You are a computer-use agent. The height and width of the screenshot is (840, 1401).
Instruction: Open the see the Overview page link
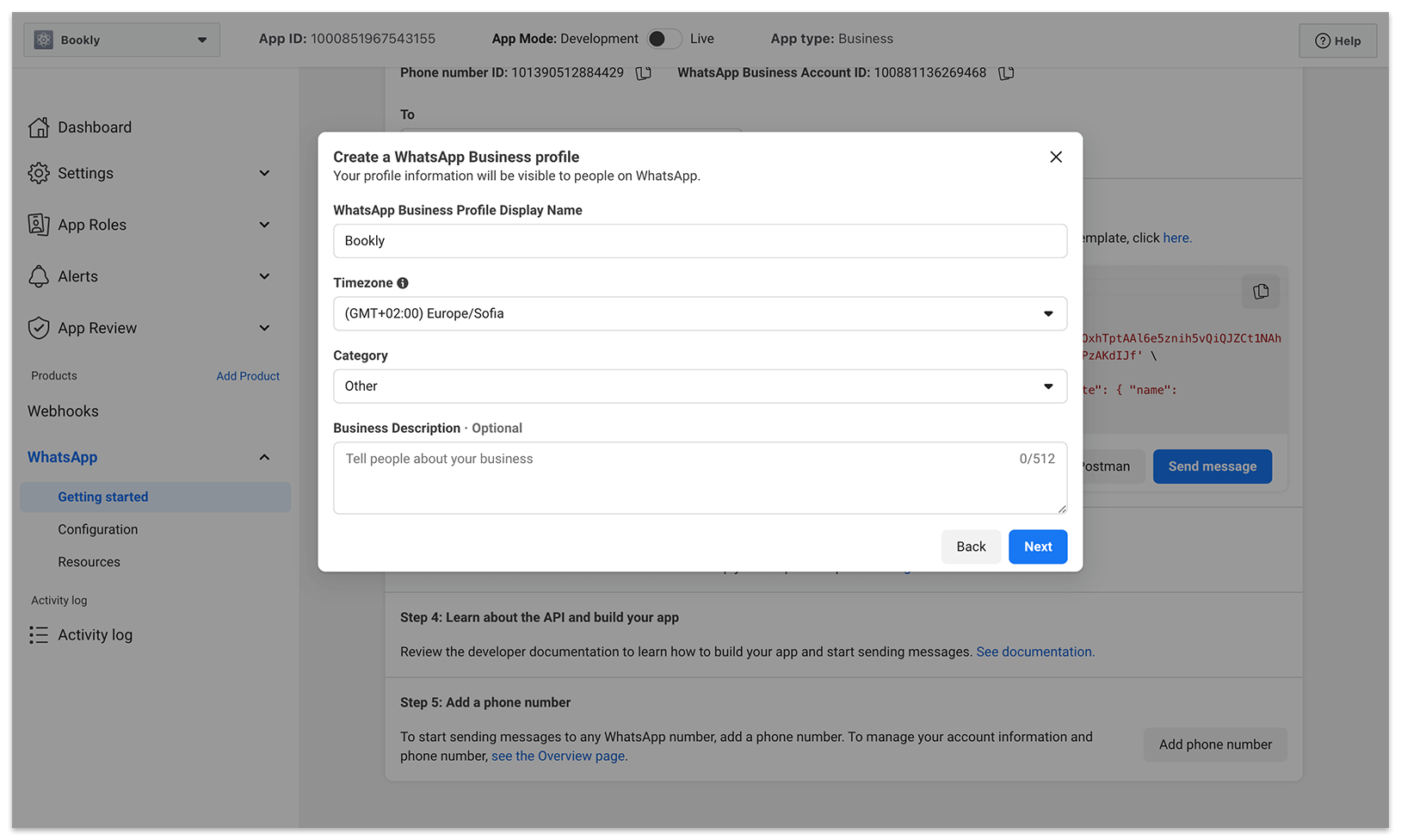pos(558,756)
